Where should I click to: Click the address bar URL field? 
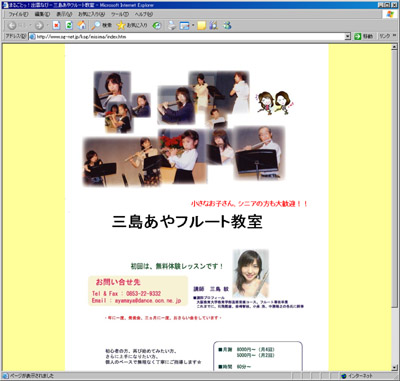click(187, 36)
